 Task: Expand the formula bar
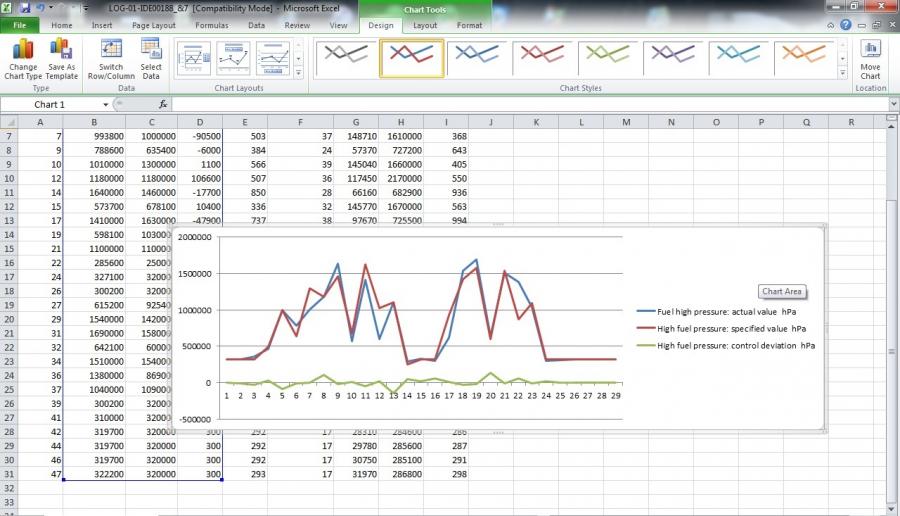[x=891, y=104]
